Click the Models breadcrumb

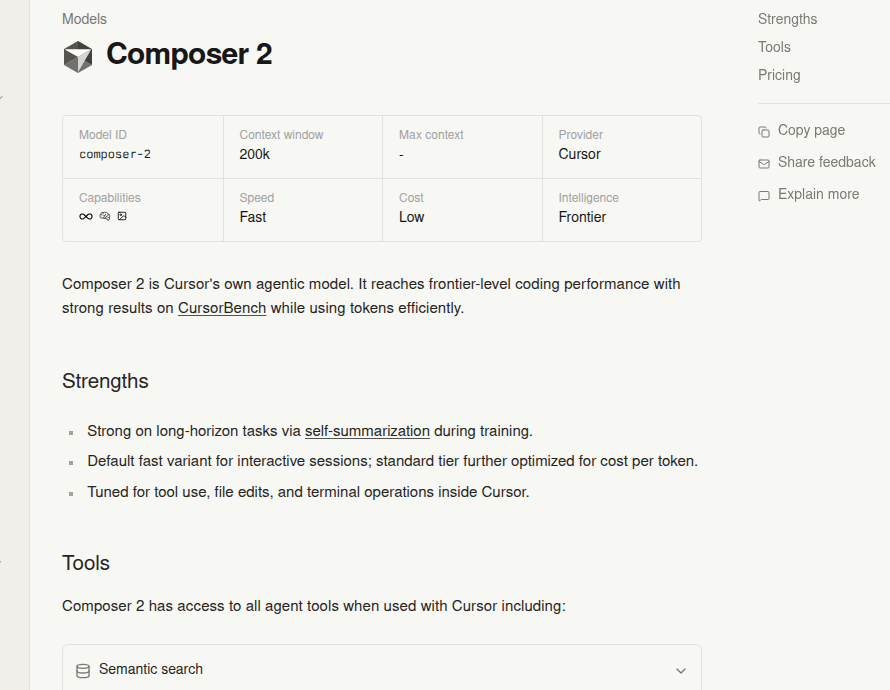[x=84, y=19]
